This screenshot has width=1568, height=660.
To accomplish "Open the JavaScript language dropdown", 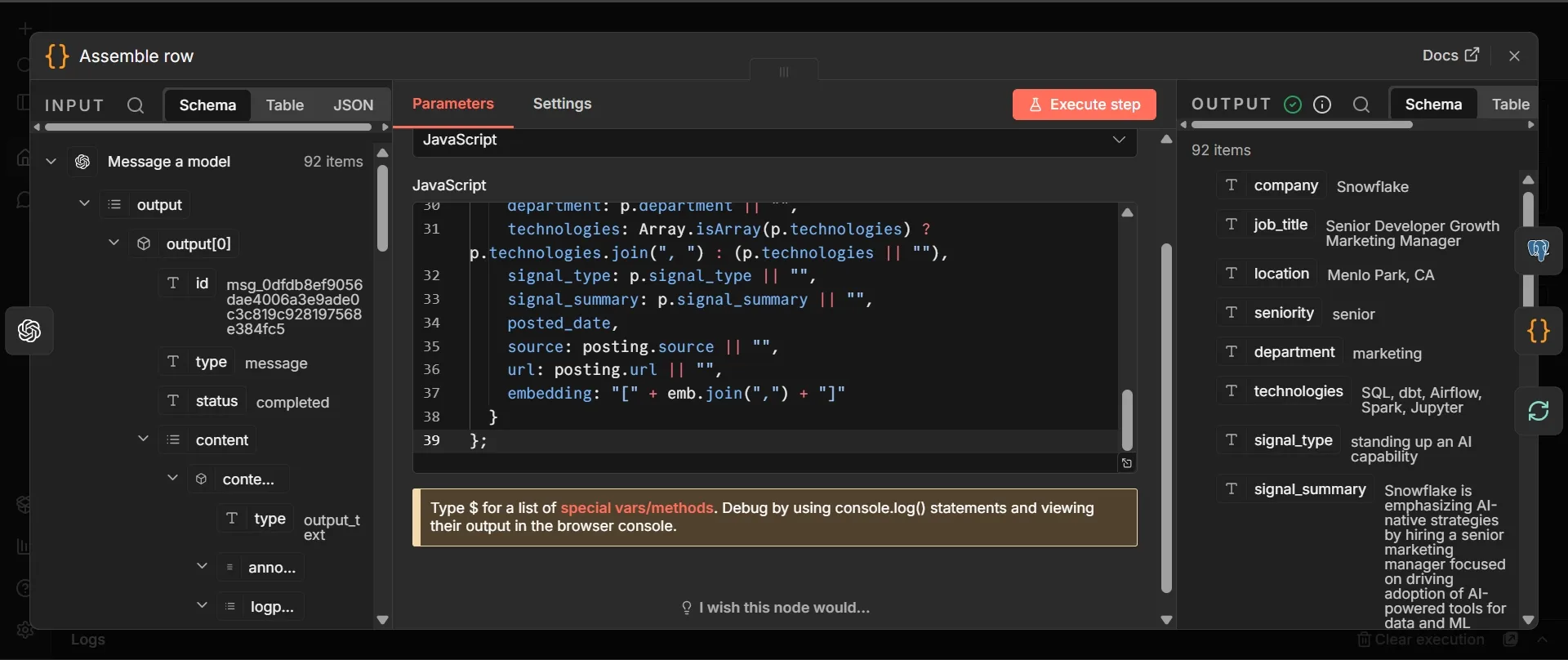I will click(775, 140).
